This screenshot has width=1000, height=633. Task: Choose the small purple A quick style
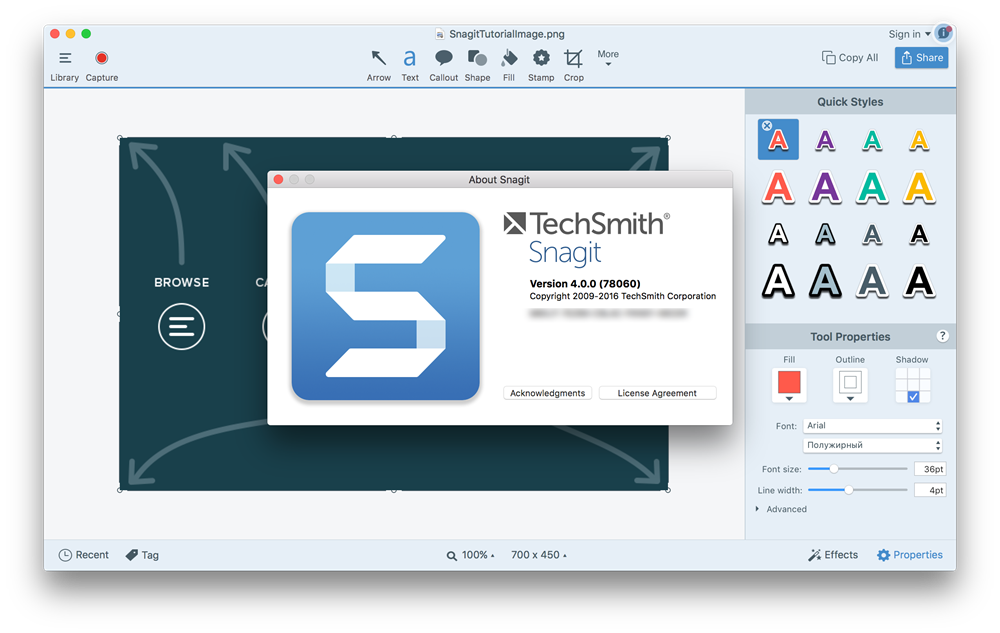825,140
